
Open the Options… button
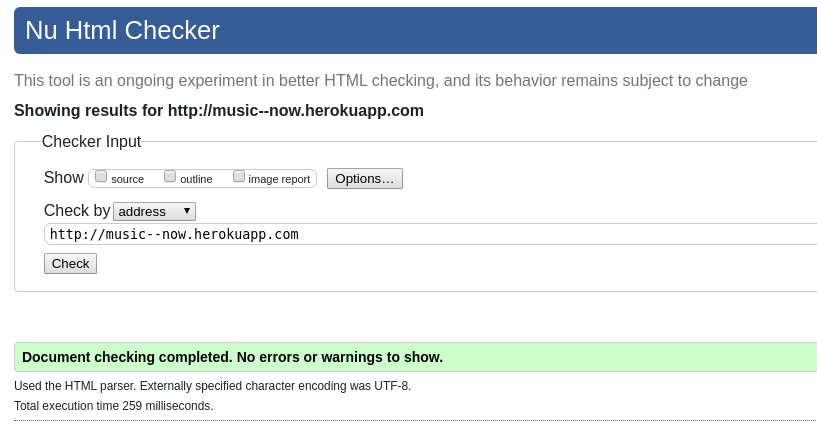click(x=365, y=179)
